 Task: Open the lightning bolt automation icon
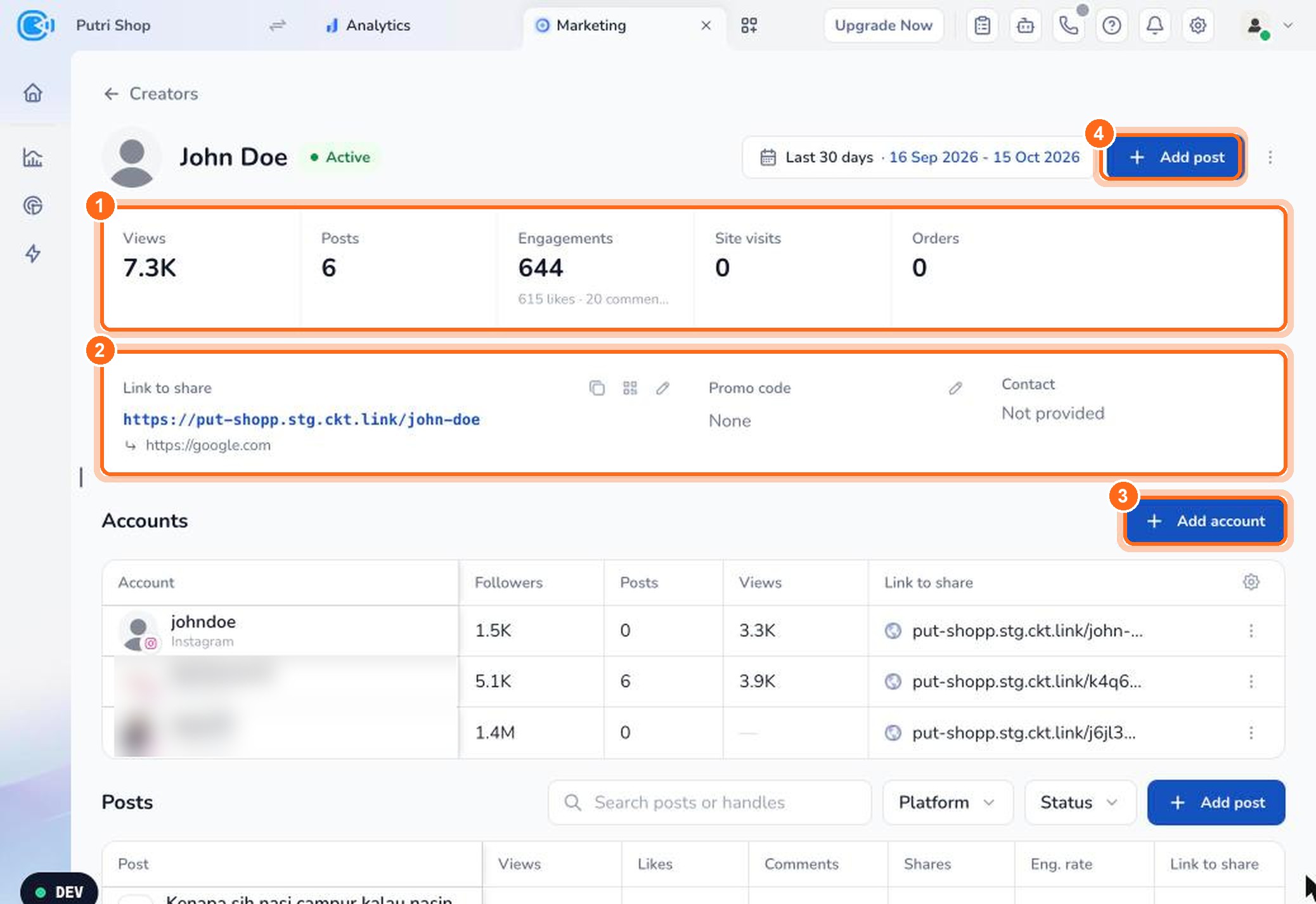(x=33, y=254)
